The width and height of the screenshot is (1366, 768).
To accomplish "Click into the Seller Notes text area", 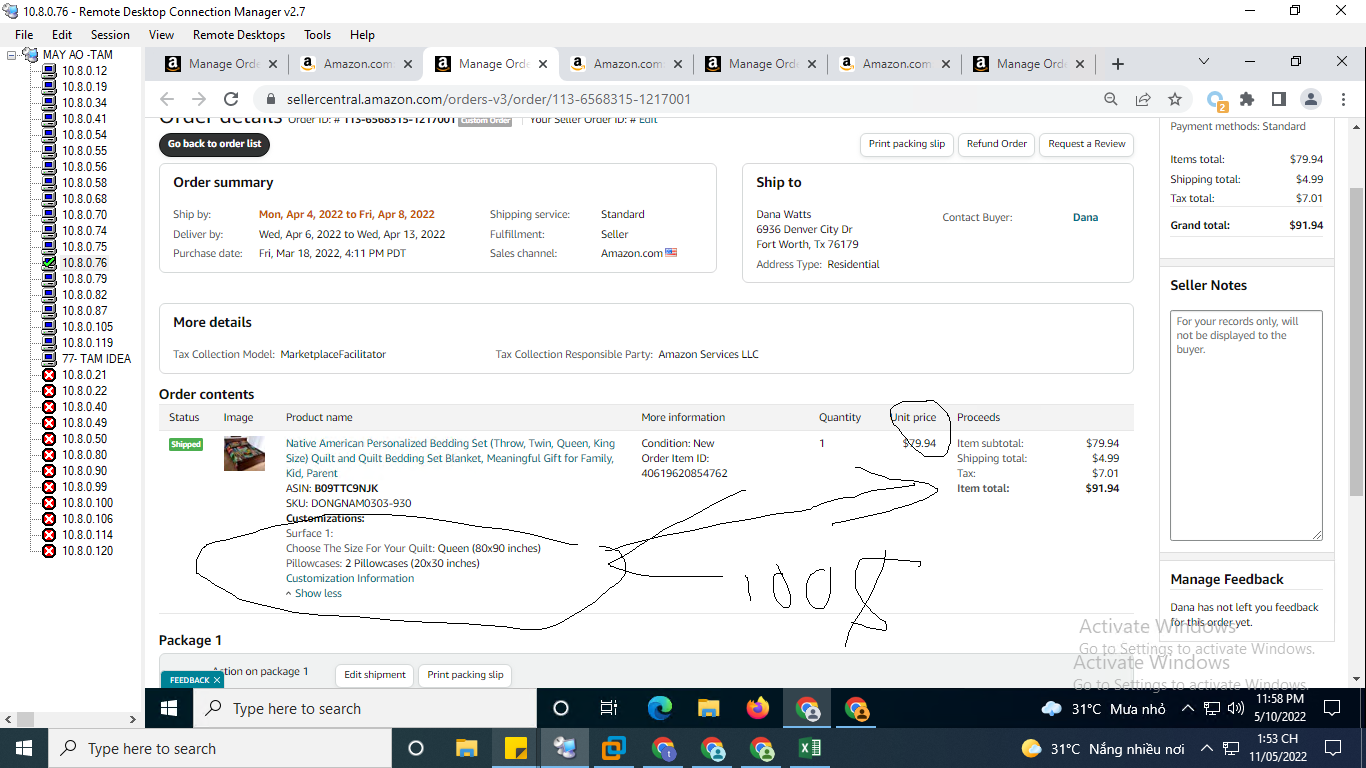I will point(1246,425).
